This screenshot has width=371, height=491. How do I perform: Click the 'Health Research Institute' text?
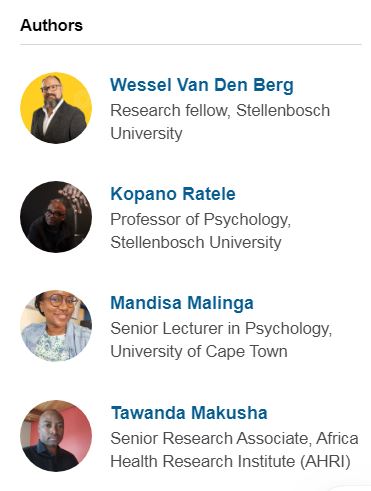tap(203, 462)
